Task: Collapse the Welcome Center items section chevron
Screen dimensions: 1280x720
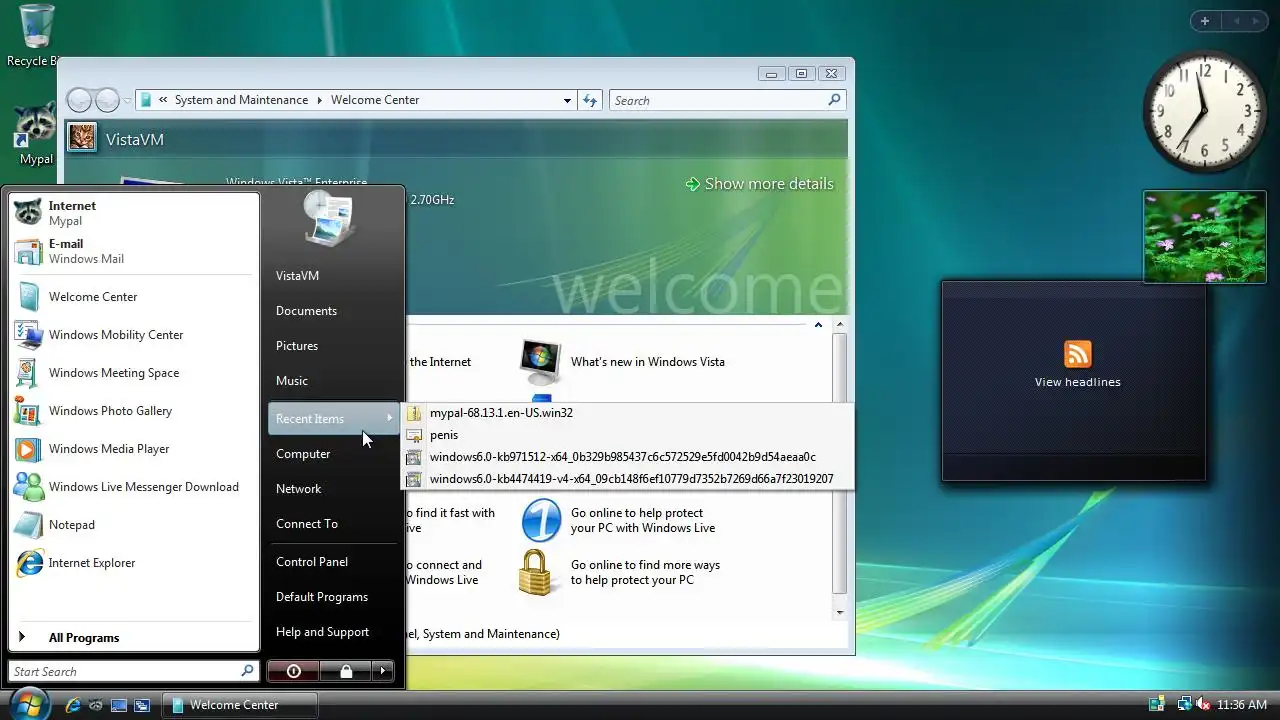Action: [x=818, y=325]
